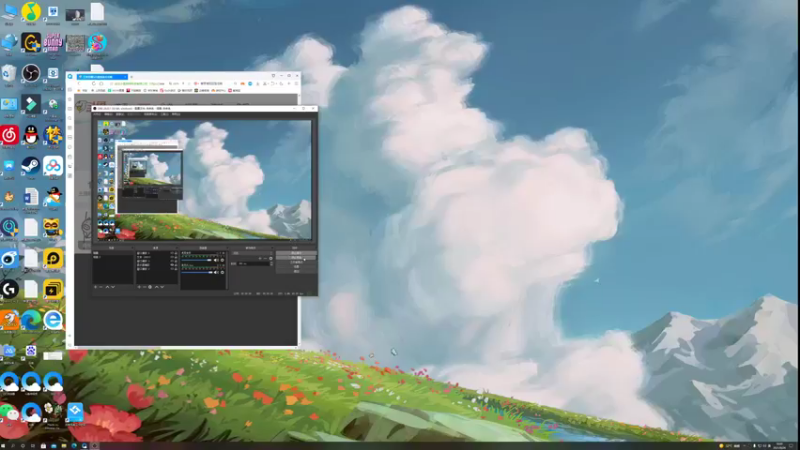800x450 pixels.
Task: Open the Recycle Bin on the desktop
Action: (x=9, y=73)
